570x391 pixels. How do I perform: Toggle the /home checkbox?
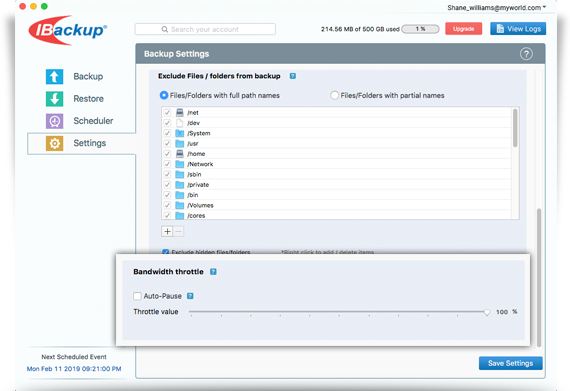point(167,153)
